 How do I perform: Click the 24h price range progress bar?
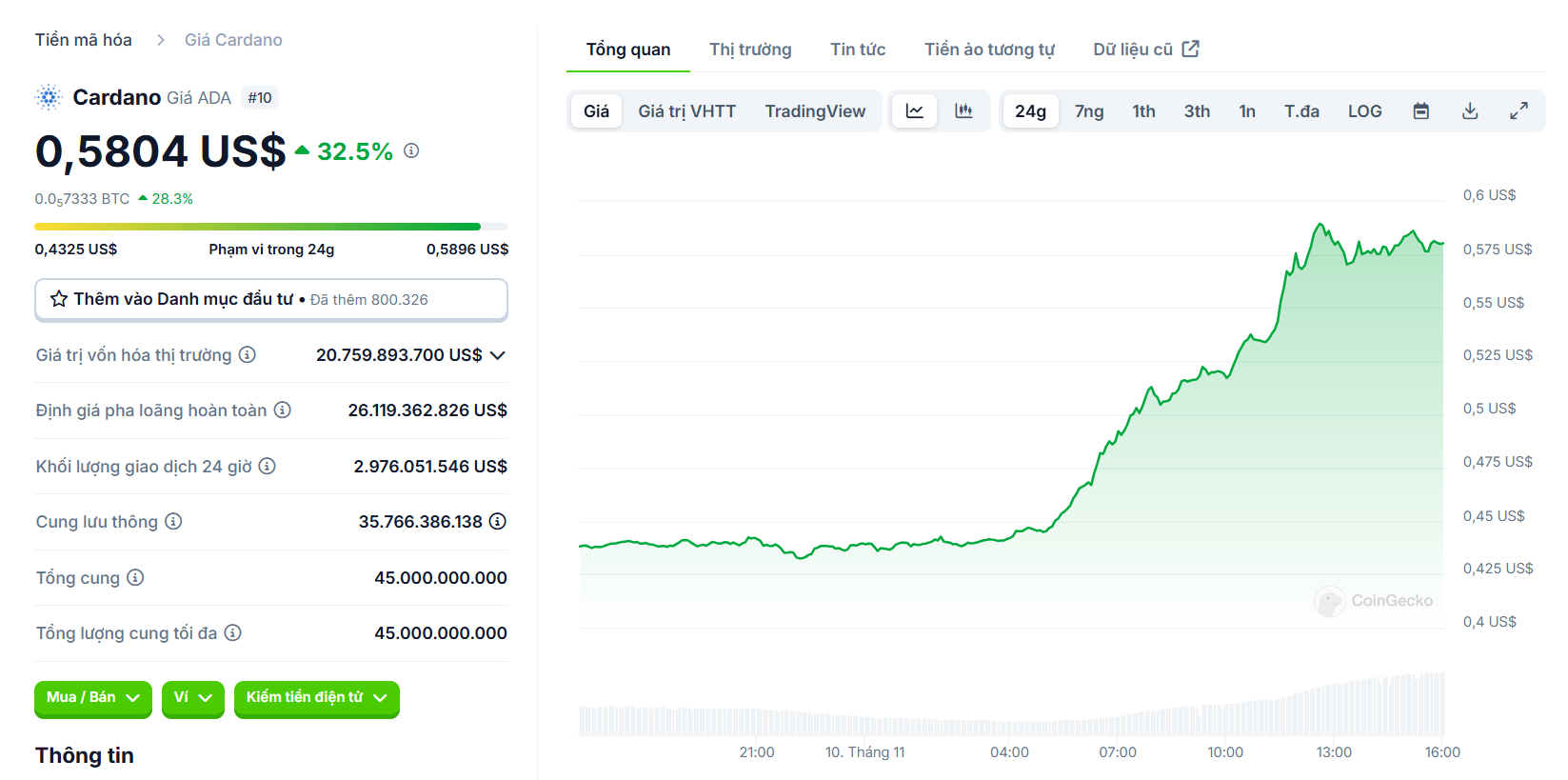(x=271, y=227)
